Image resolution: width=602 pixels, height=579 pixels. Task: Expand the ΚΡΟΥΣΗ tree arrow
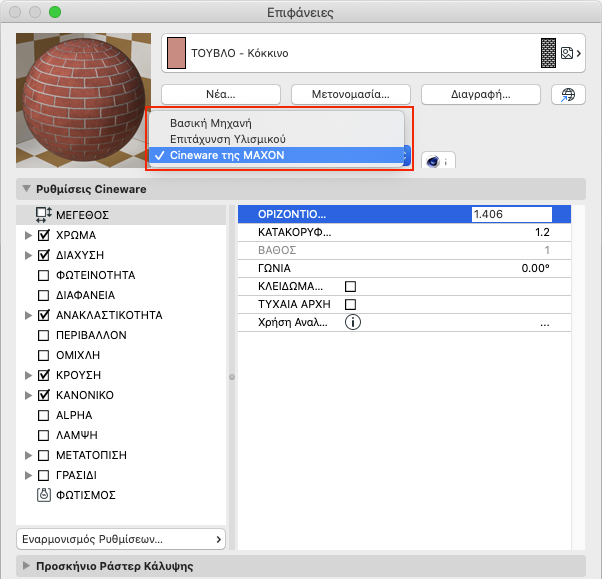click(x=28, y=375)
